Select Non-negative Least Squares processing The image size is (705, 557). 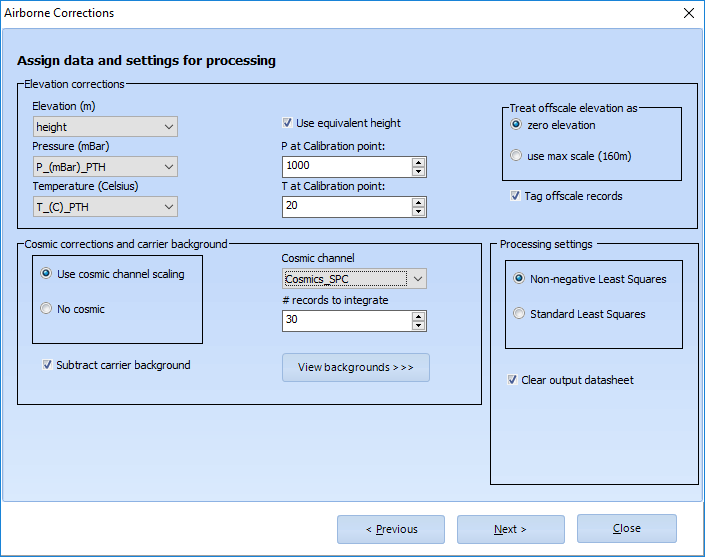pyautogui.click(x=518, y=279)
